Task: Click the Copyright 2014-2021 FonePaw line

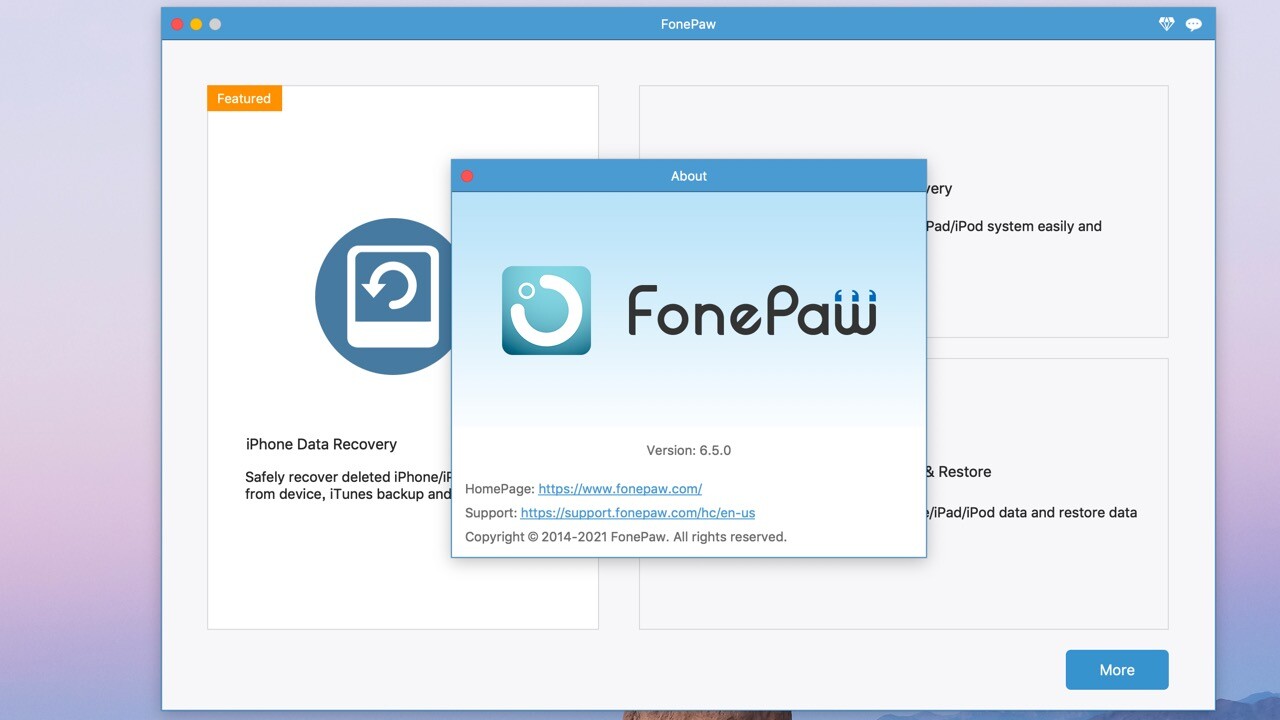Action: (x=626, y=537)
